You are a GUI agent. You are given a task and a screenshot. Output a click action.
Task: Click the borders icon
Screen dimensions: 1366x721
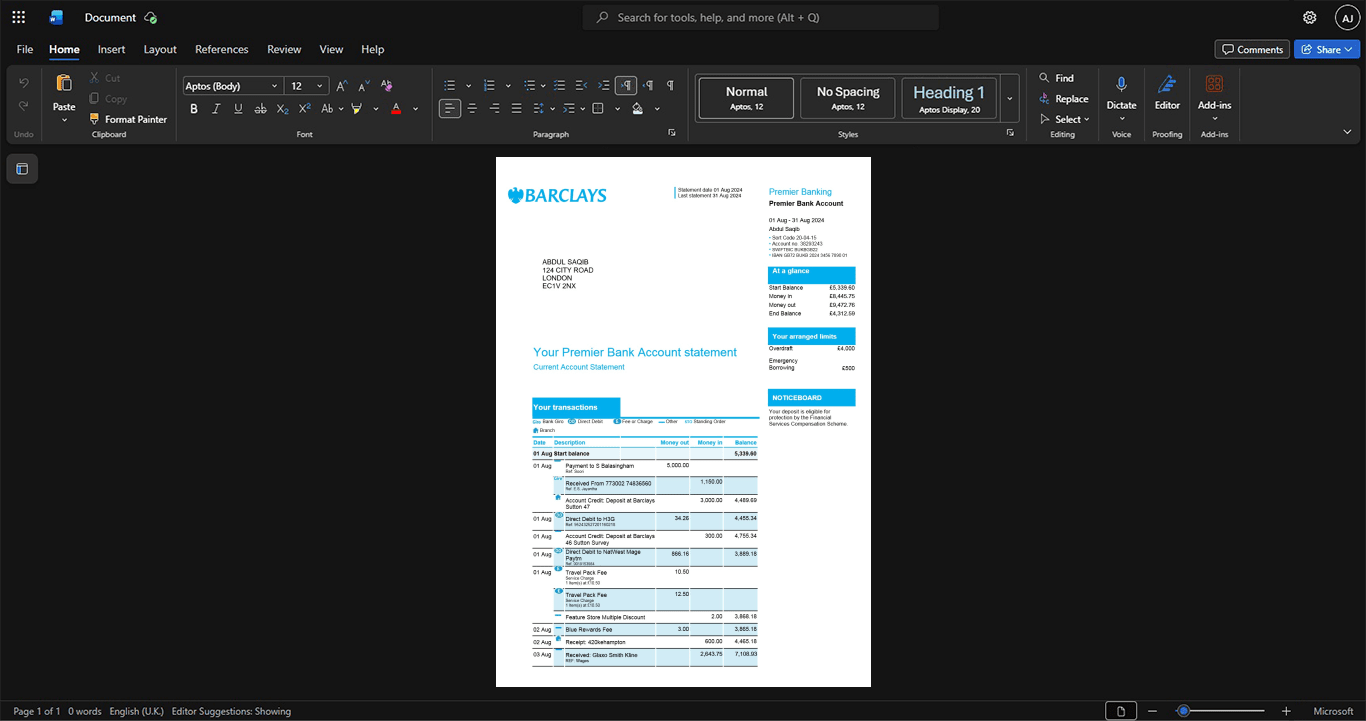point(598,108)
